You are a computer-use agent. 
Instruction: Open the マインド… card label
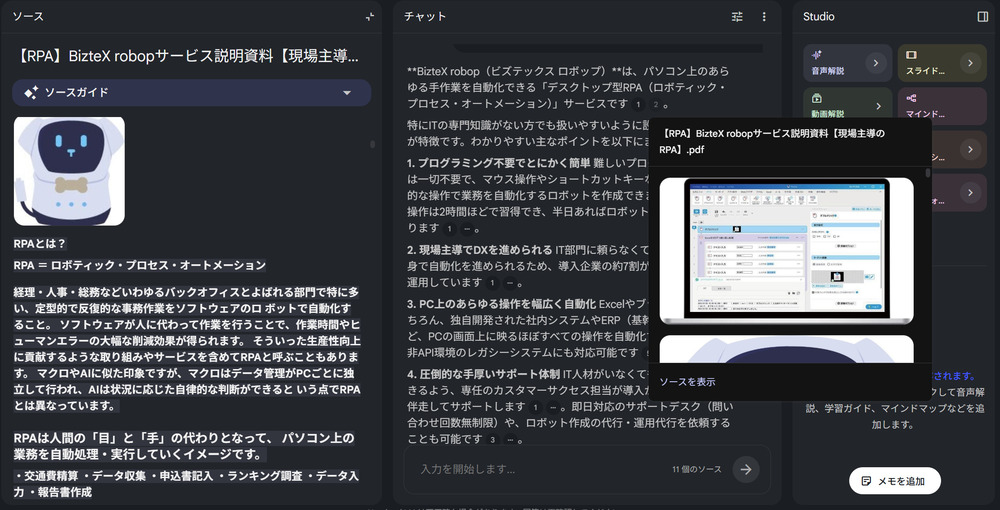coord(925,114)
